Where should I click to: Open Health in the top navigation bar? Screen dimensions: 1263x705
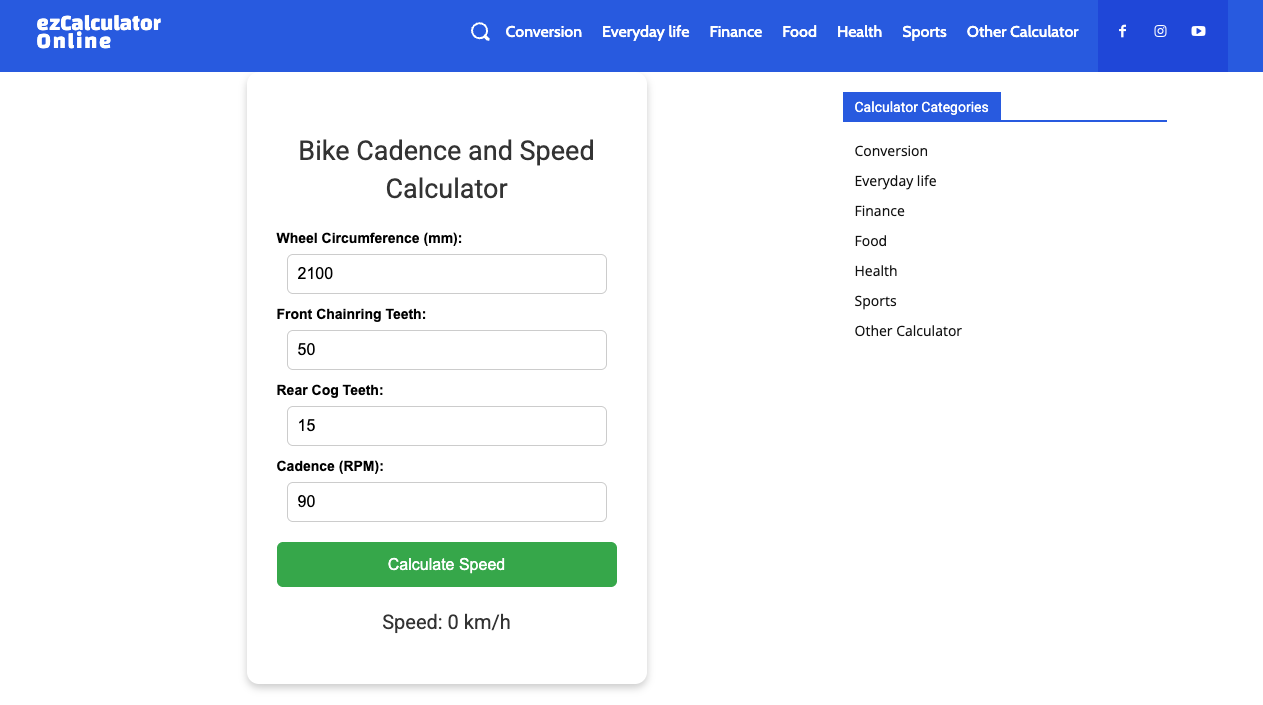click(859, 32)
